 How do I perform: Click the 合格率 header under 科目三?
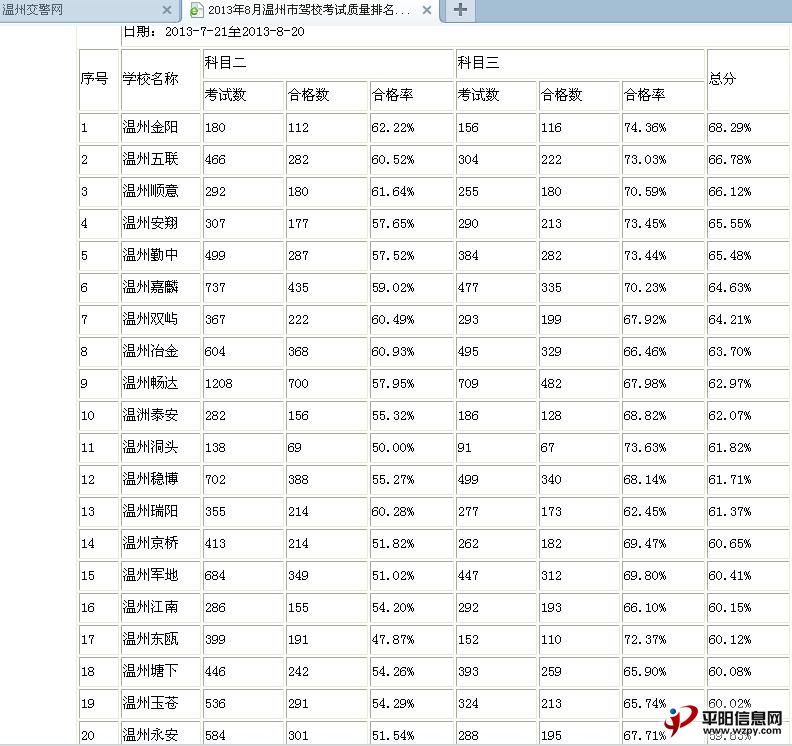(x=645, y=94)
